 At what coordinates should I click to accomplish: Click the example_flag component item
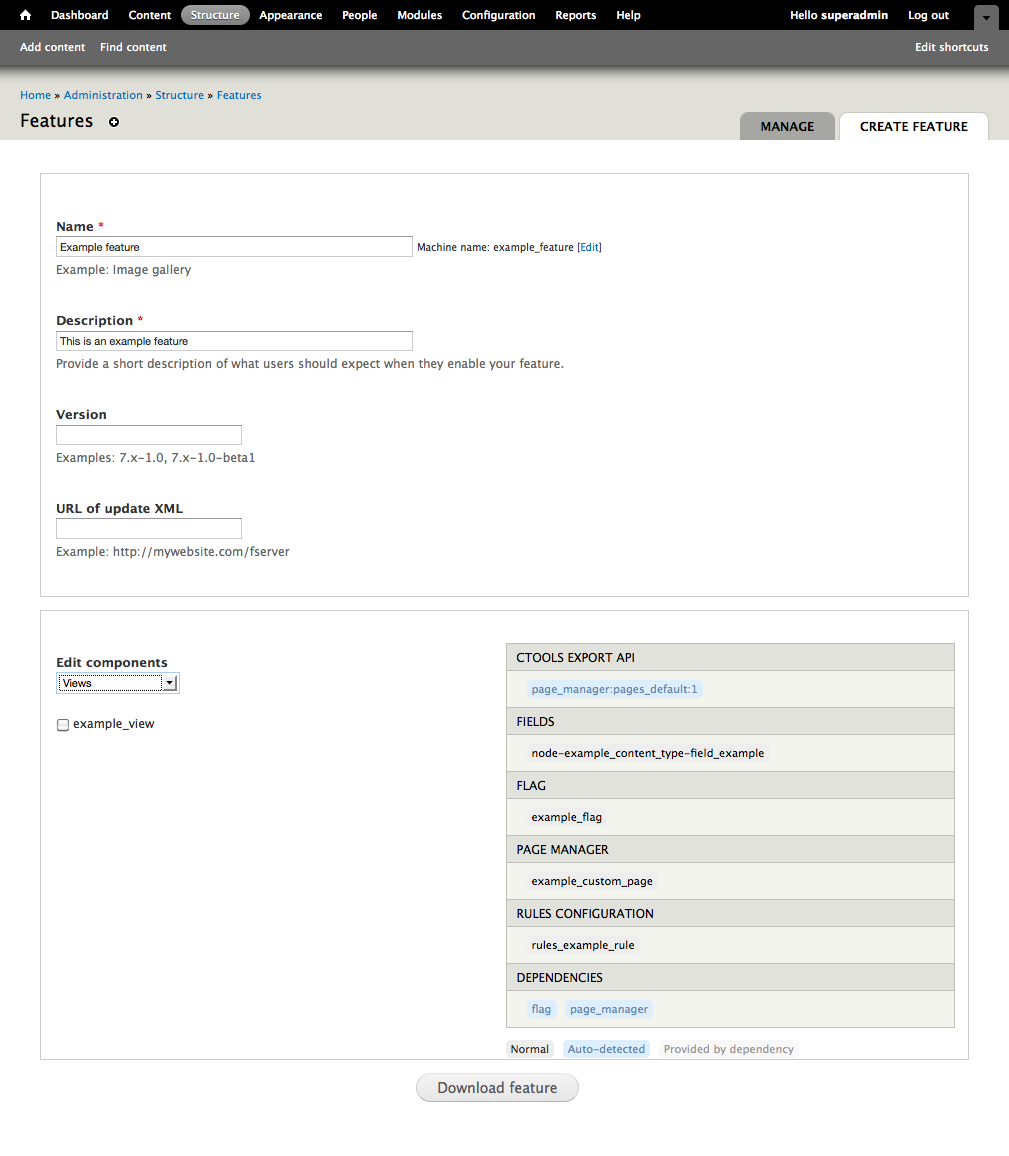click(x=567, y=817)
